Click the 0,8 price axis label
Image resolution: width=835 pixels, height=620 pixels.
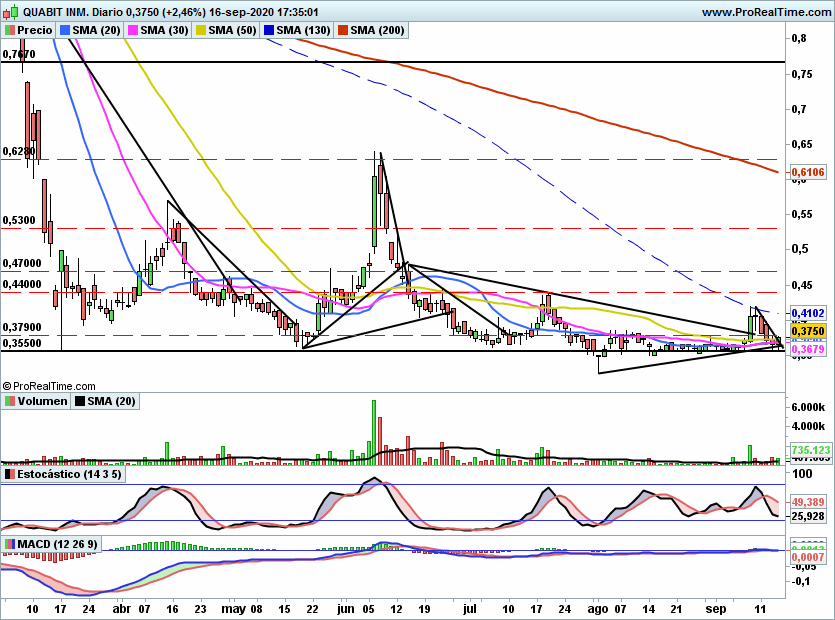coord(799,38)
